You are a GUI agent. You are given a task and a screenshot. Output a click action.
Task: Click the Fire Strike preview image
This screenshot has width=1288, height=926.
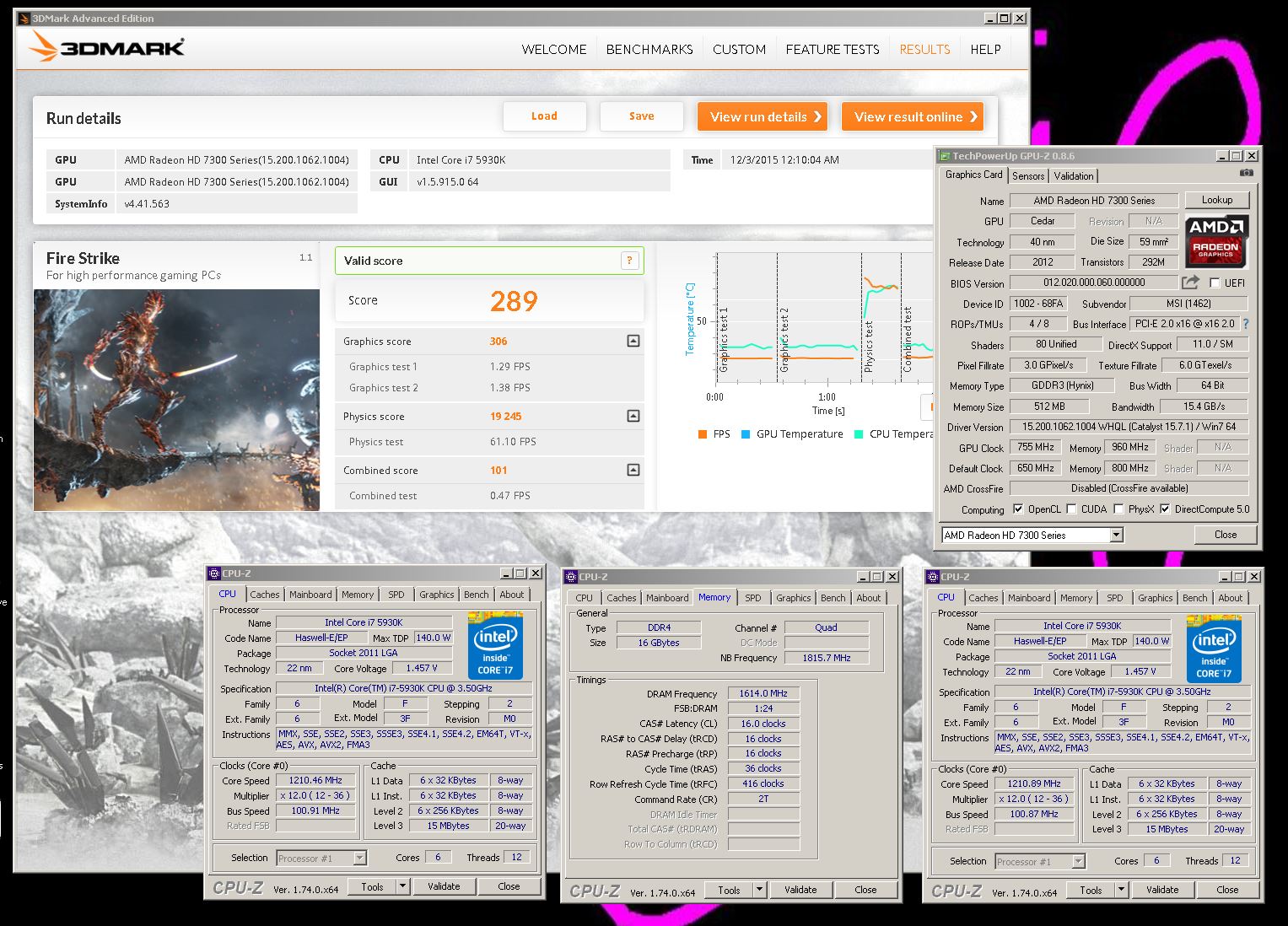point(176,400)
